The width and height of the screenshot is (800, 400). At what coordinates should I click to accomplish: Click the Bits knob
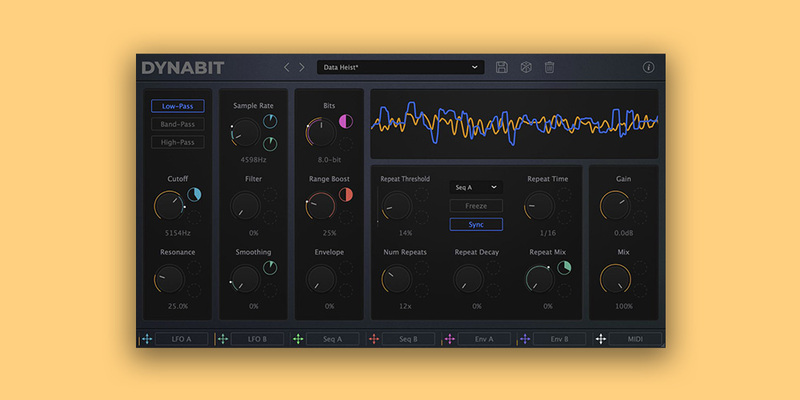(321, 132)
